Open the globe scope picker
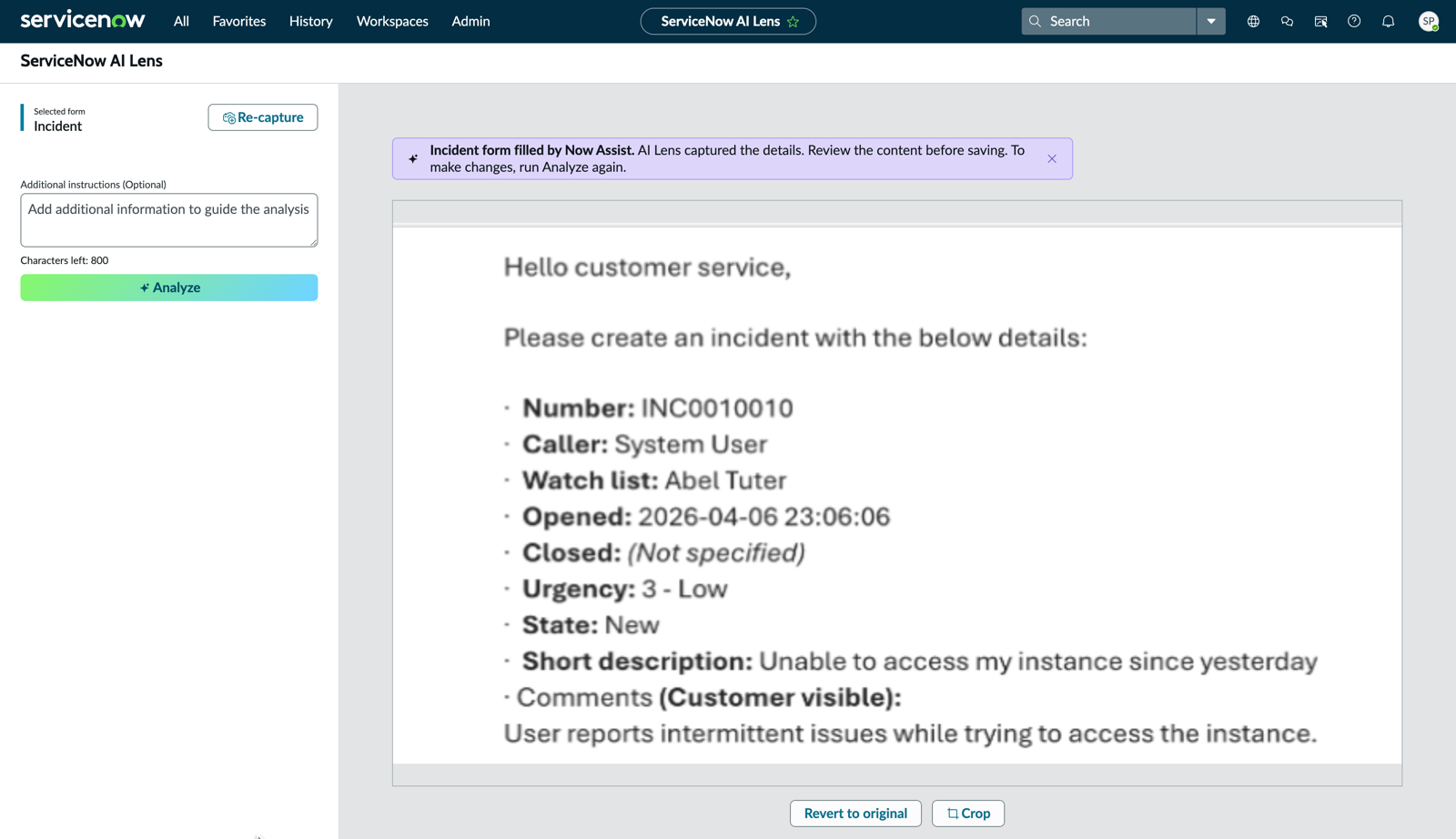Viewport: 1456px width, 839px height. pos(1253,21)
